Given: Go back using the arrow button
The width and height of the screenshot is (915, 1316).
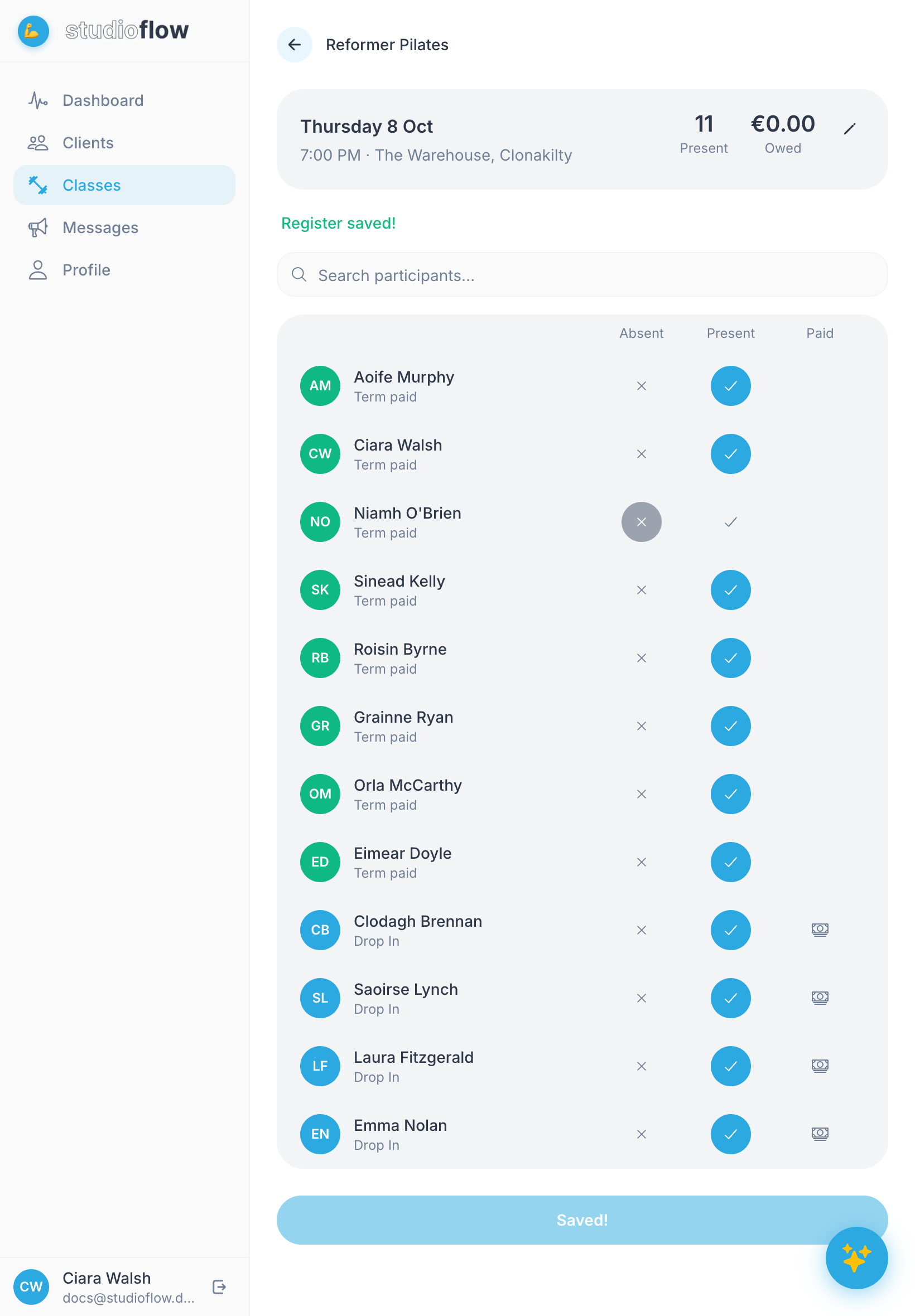Looking at the screenshot, I should point(295,45).
